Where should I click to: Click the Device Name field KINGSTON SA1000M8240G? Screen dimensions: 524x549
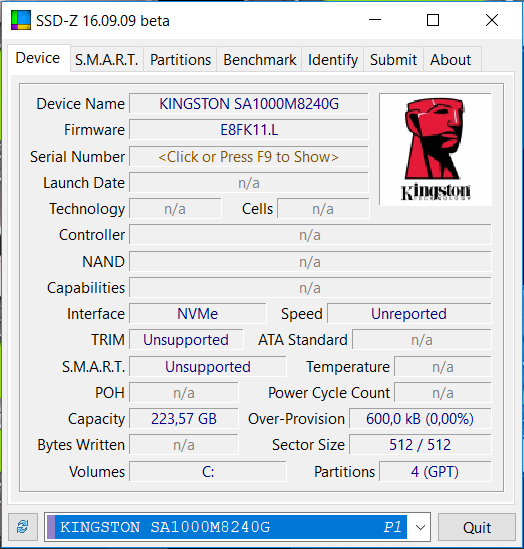pyautogui.click(x=249, y=104)
